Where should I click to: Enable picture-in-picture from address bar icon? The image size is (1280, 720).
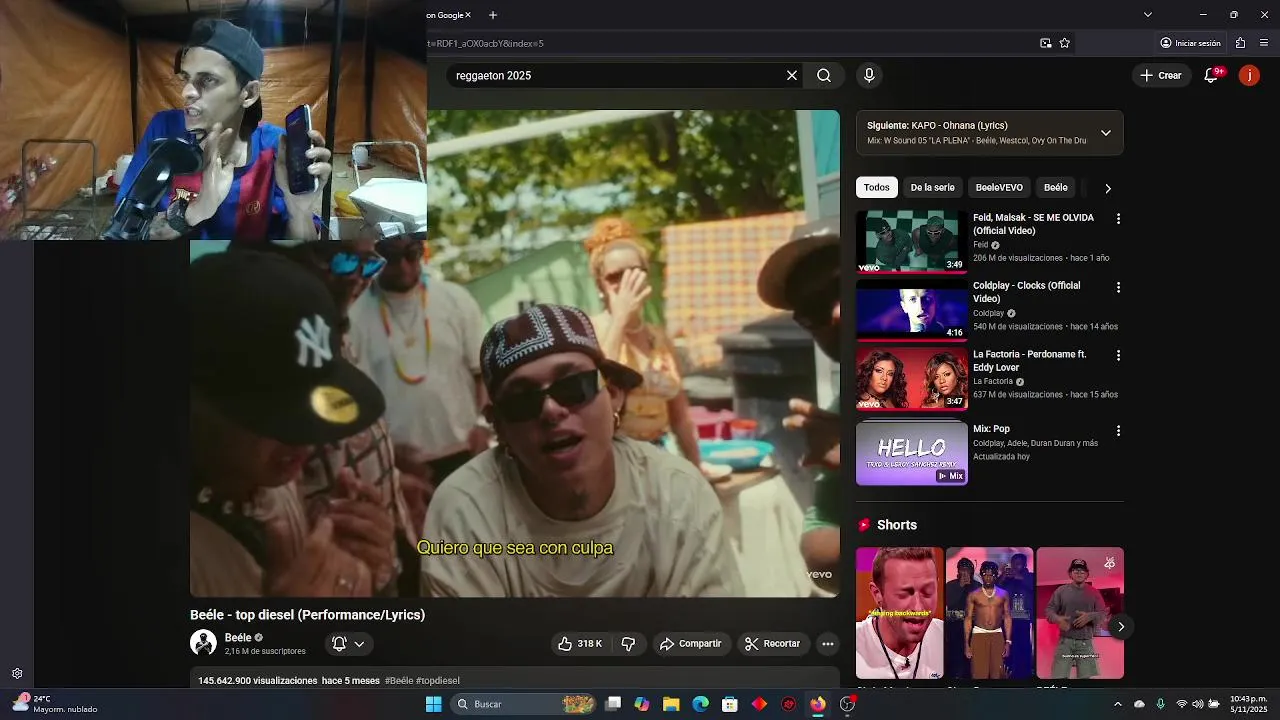[x=1045, y=43]
